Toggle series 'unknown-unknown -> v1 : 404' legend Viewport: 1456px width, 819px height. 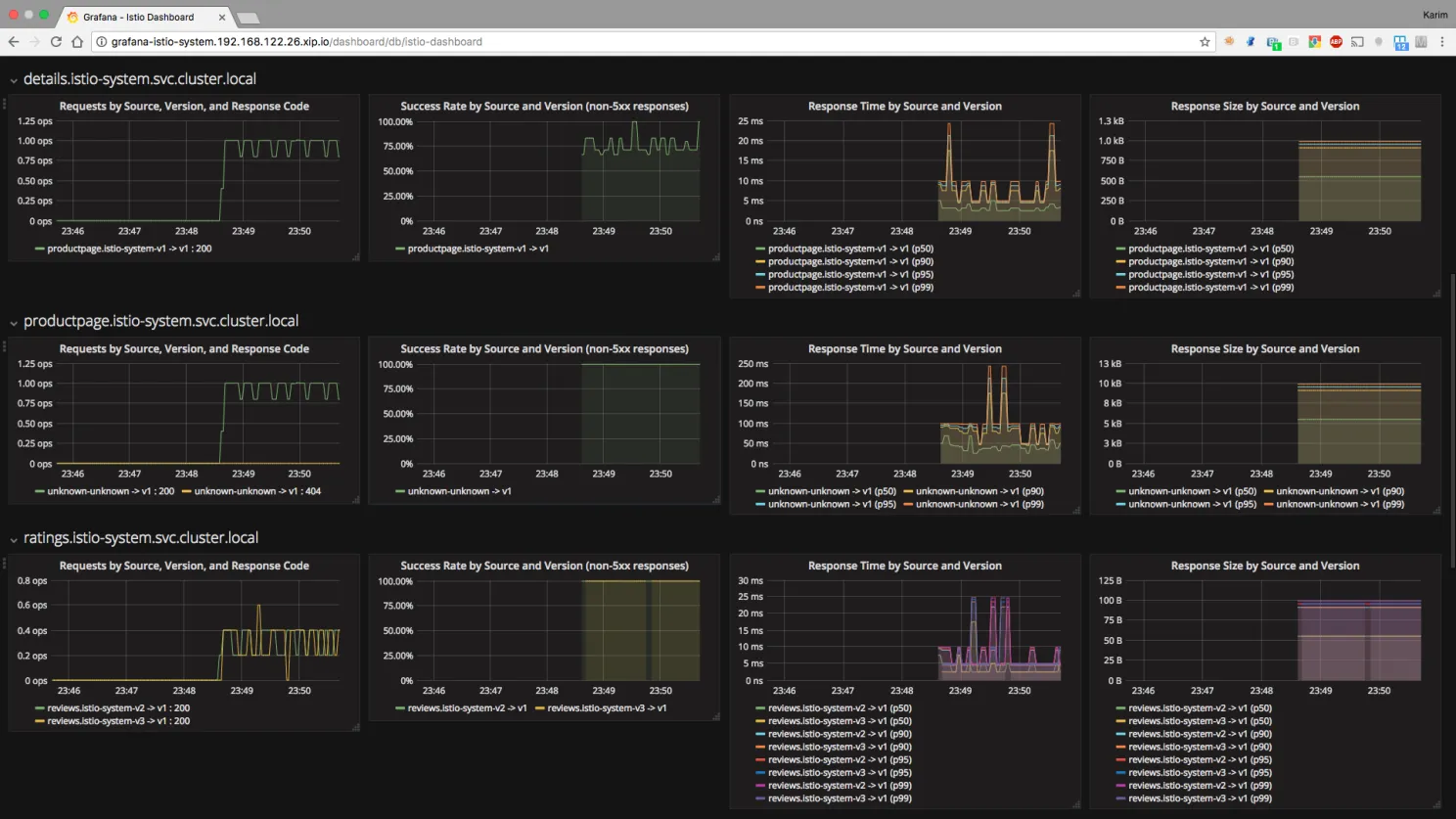point(257,491)
